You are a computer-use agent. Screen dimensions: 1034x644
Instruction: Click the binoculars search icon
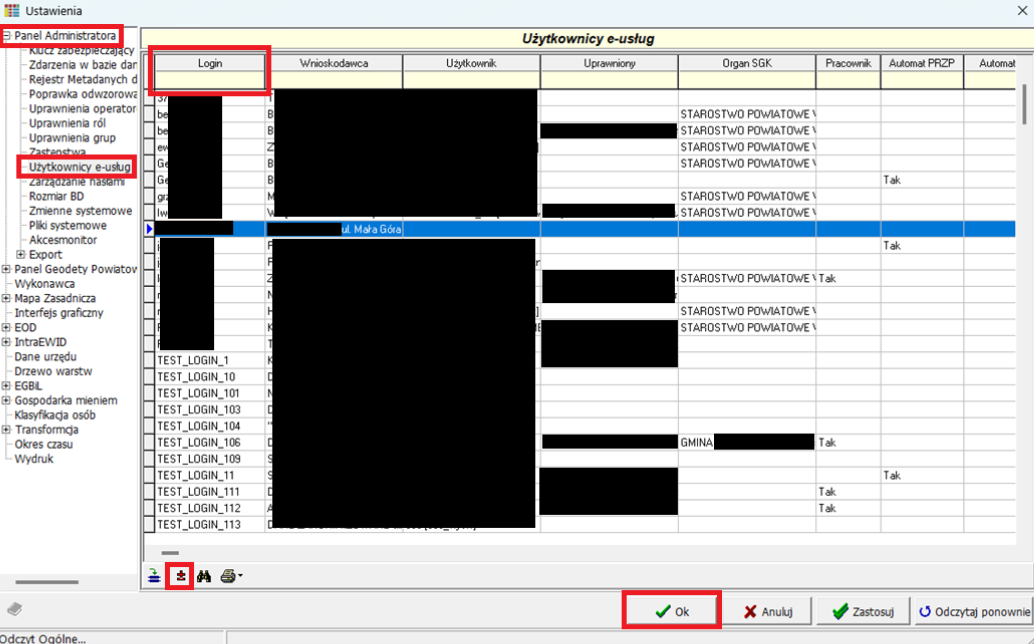click(x=204, y=576)
